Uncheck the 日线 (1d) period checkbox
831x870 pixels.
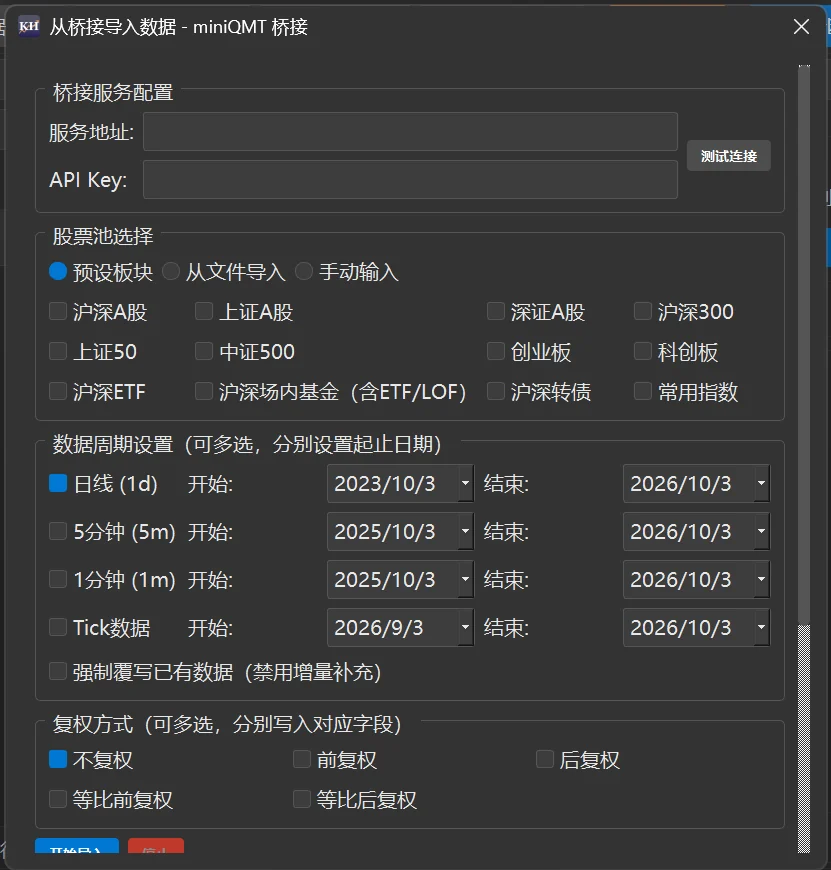58,483
